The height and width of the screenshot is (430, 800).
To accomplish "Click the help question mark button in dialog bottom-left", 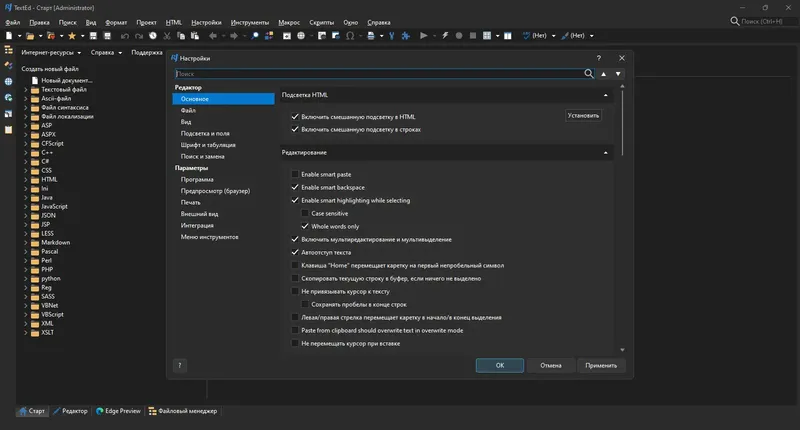I will 180,365.
